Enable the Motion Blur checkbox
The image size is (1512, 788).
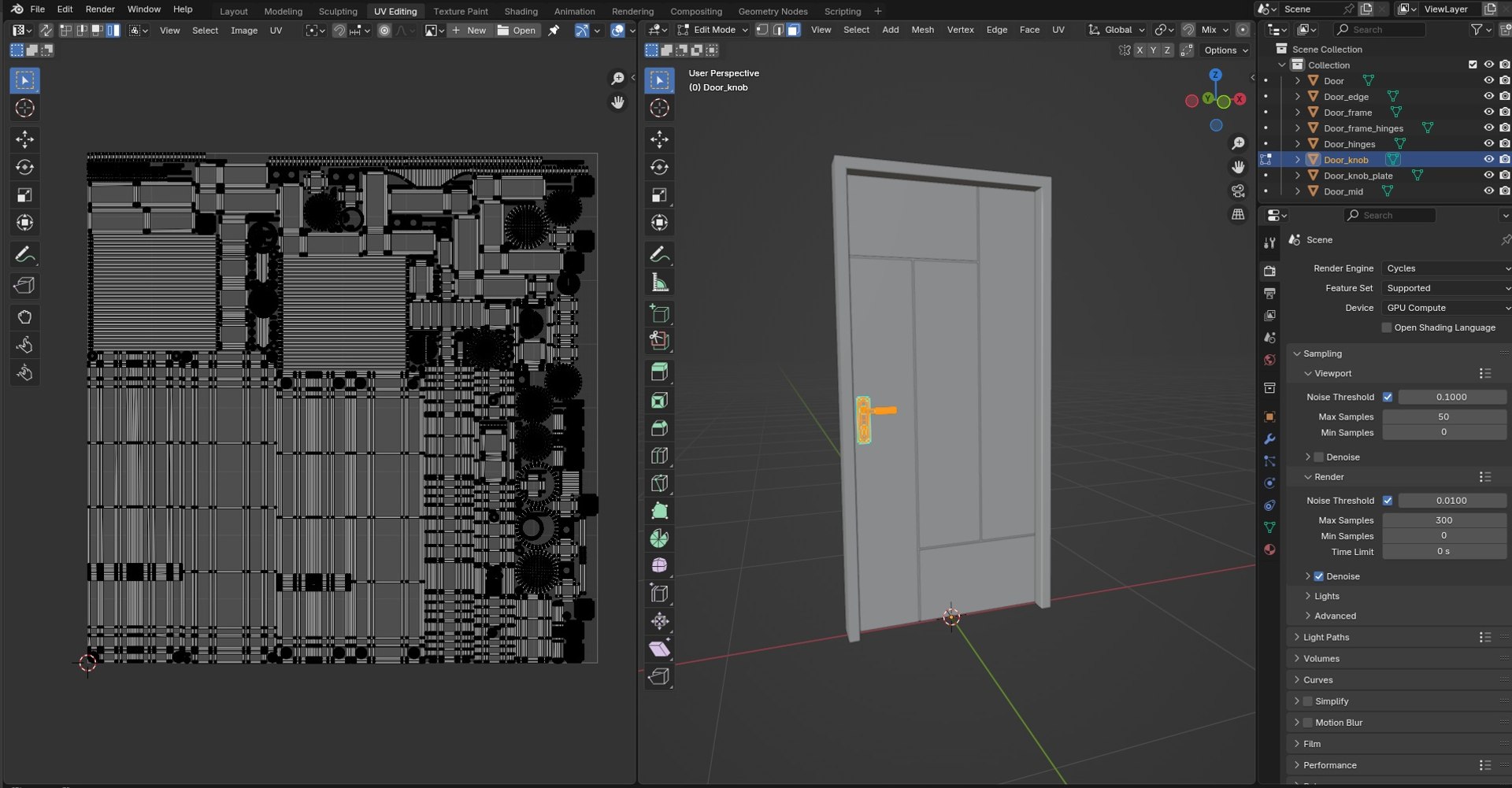1308,723
